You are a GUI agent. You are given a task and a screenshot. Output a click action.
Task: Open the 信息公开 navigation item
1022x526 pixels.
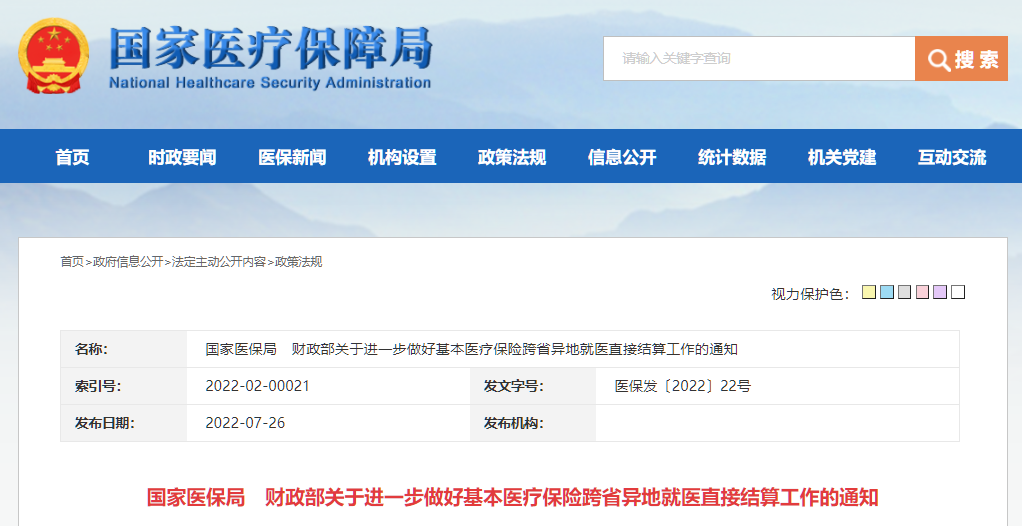click(622, 157)
